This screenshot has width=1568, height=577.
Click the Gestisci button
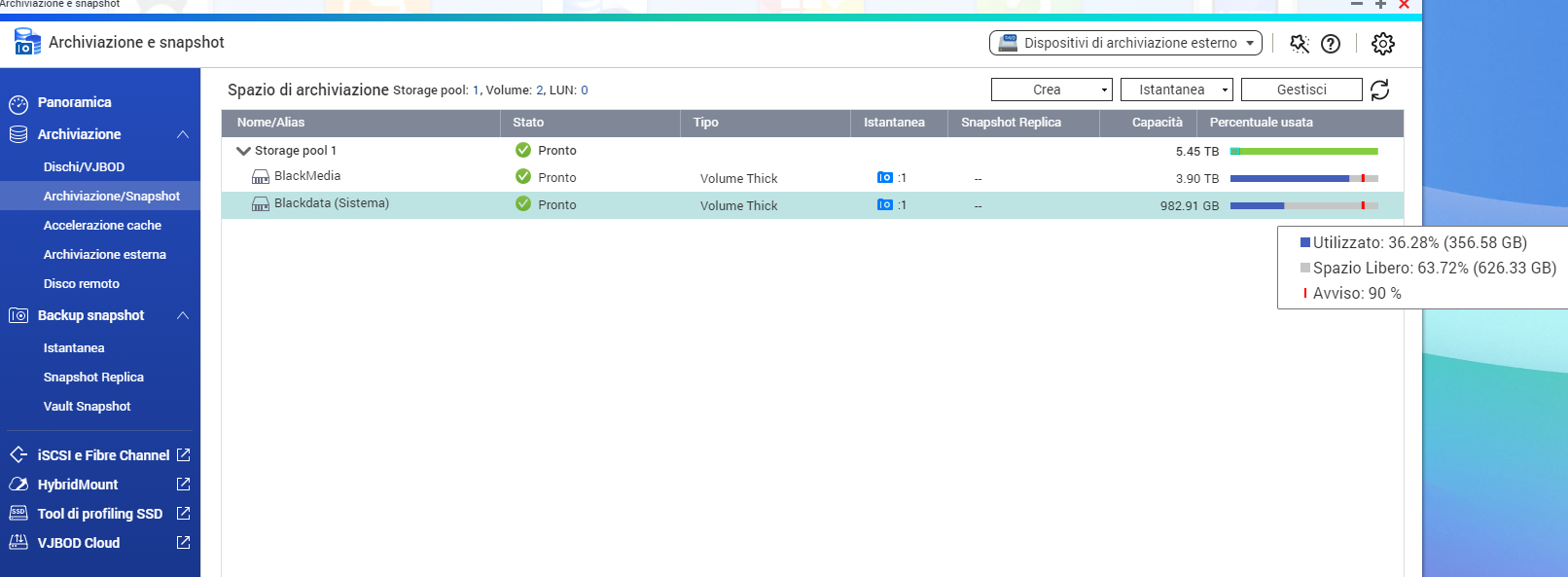pos(1301,90)
